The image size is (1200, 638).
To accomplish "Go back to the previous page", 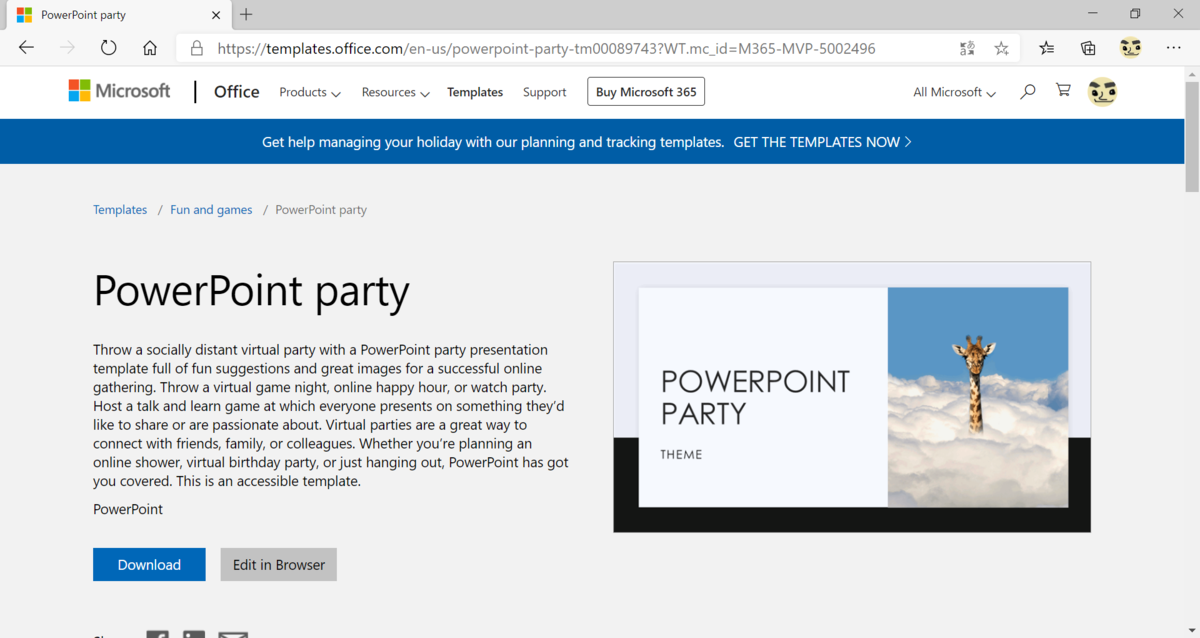I will click(26, 48).
